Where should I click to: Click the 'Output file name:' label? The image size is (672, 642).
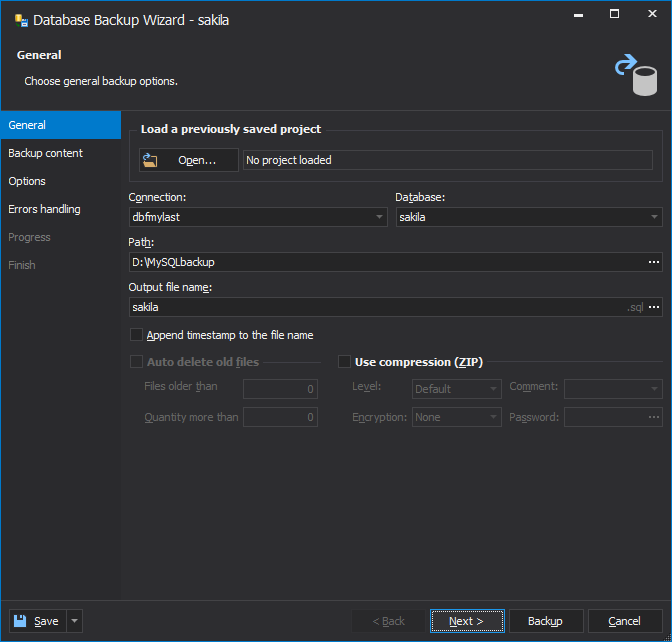point(170,287)
